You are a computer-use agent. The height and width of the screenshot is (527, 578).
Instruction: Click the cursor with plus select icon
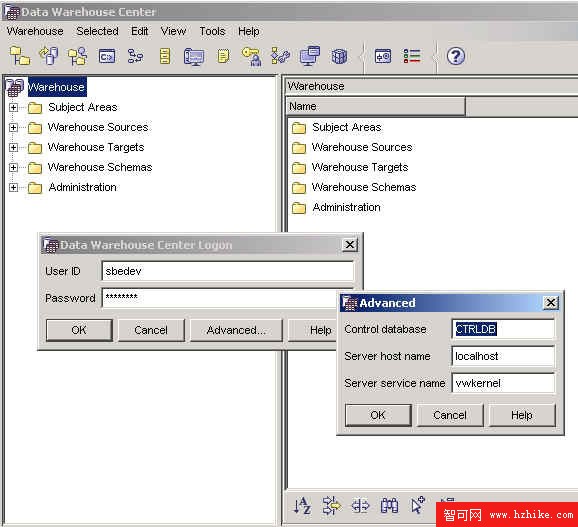(418, 505)
